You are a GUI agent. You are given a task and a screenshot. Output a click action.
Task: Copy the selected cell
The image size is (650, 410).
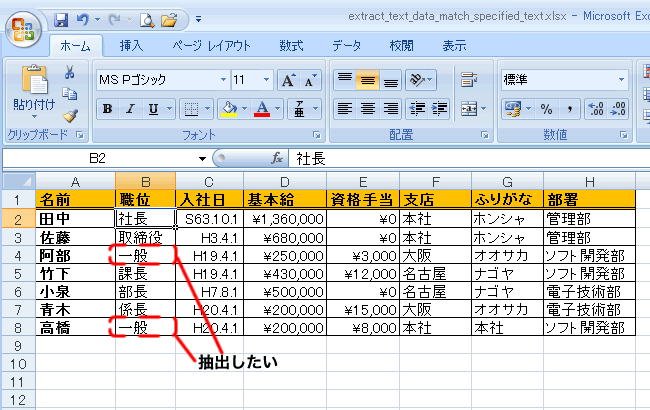point(69,93)
